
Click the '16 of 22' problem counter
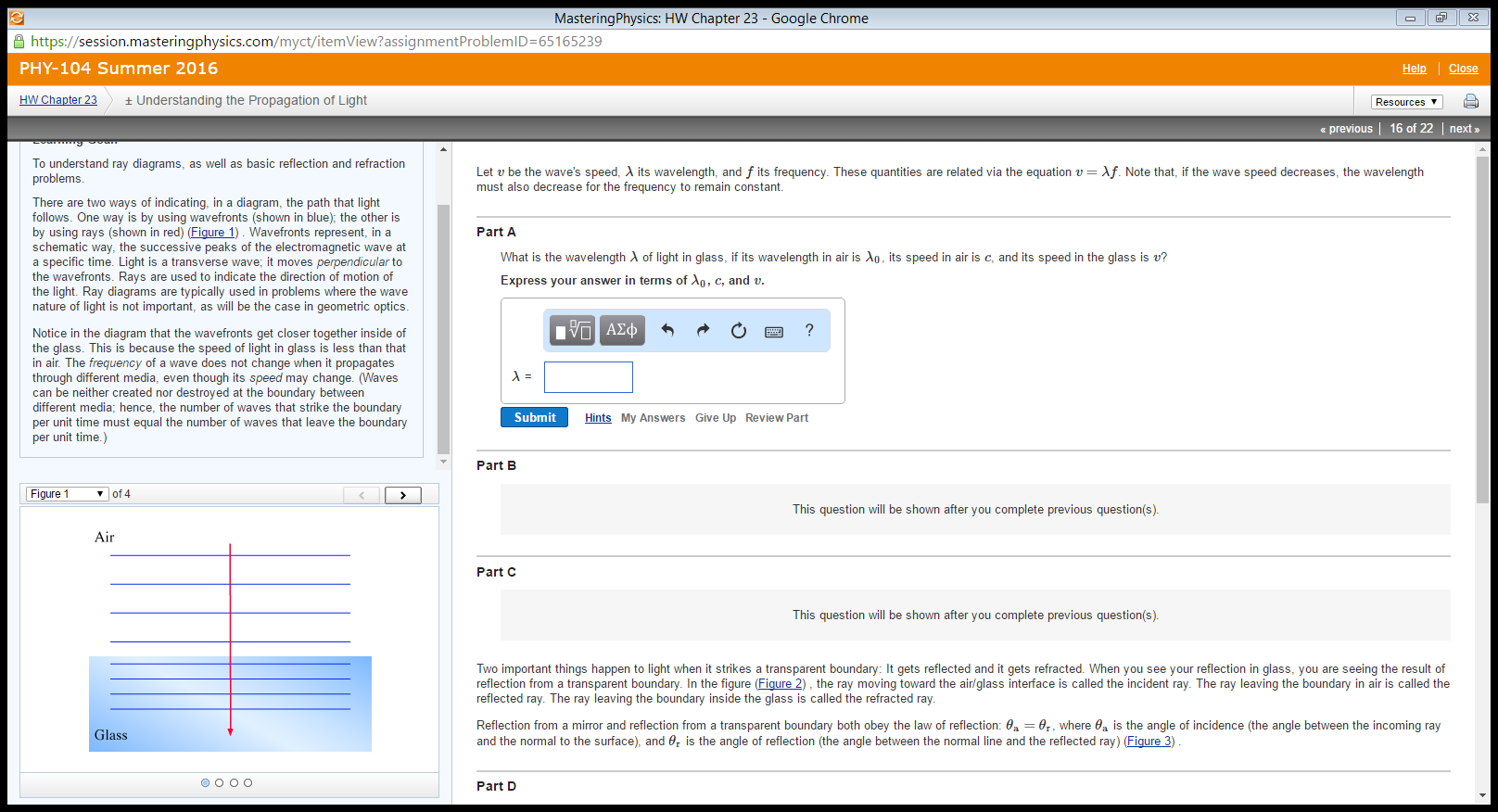pos(1411,129)
